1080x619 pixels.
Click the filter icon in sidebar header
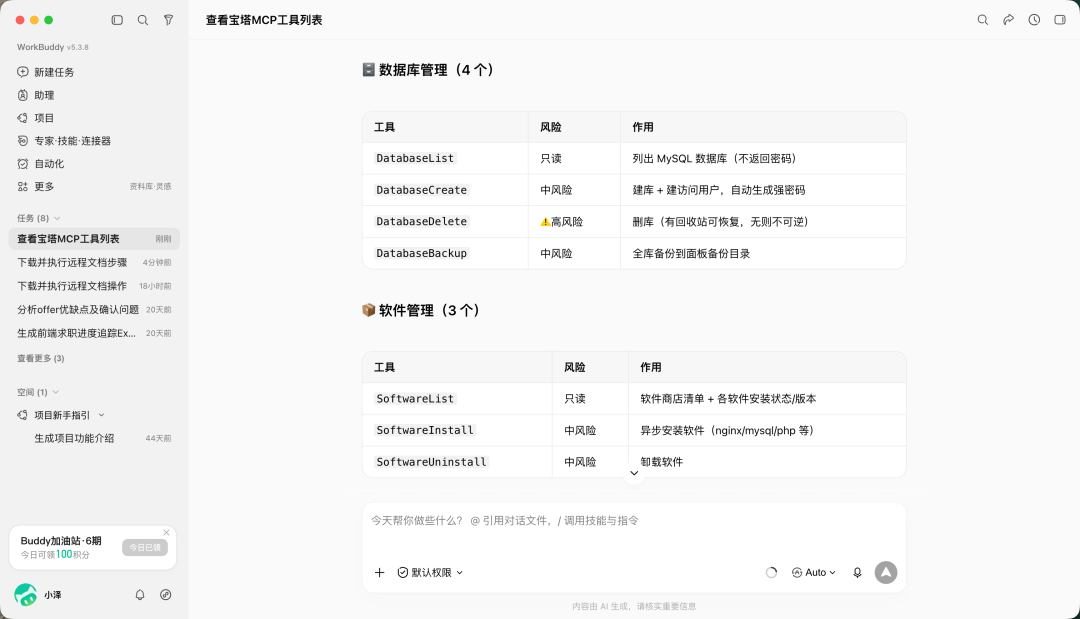tap(168, 20)
